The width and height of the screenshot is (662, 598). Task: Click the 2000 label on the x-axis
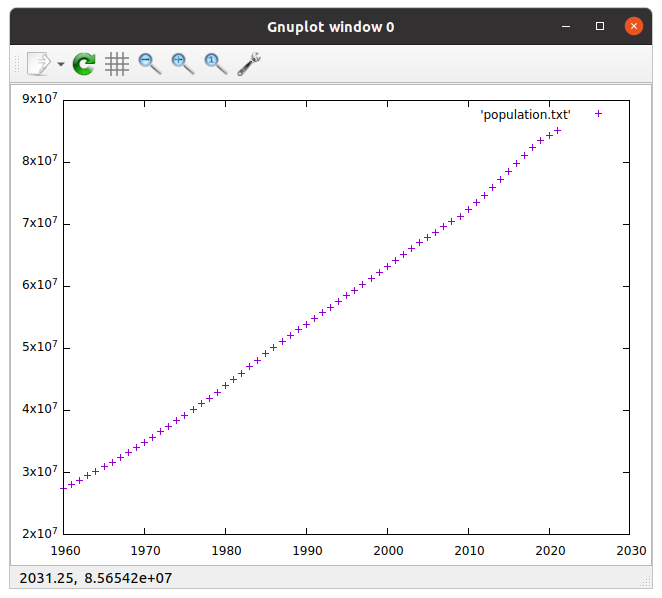pyautogui.click(x=387, y=550)
